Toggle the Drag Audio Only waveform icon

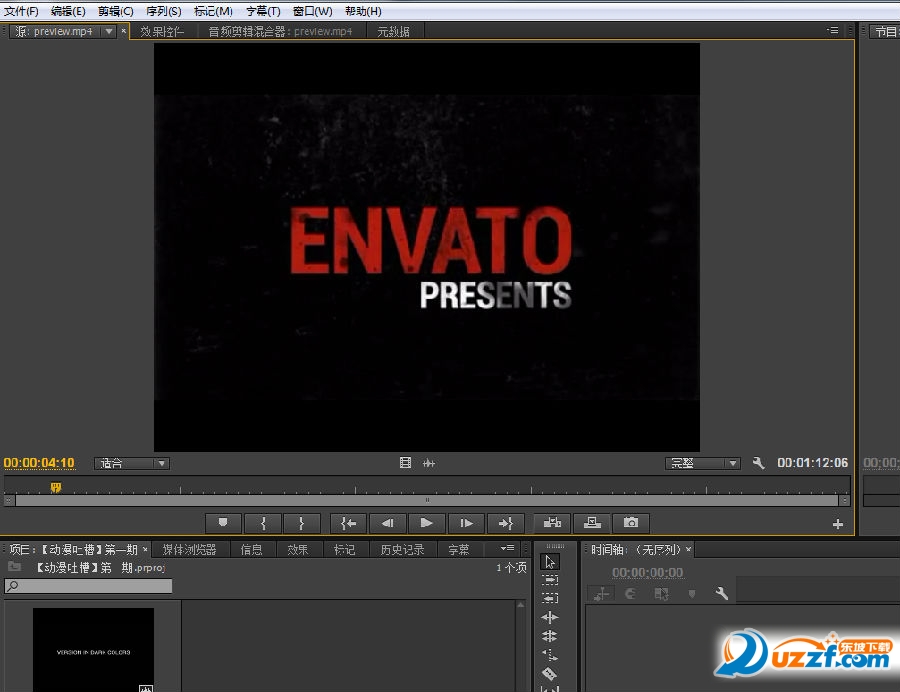(x=429, y=463)
